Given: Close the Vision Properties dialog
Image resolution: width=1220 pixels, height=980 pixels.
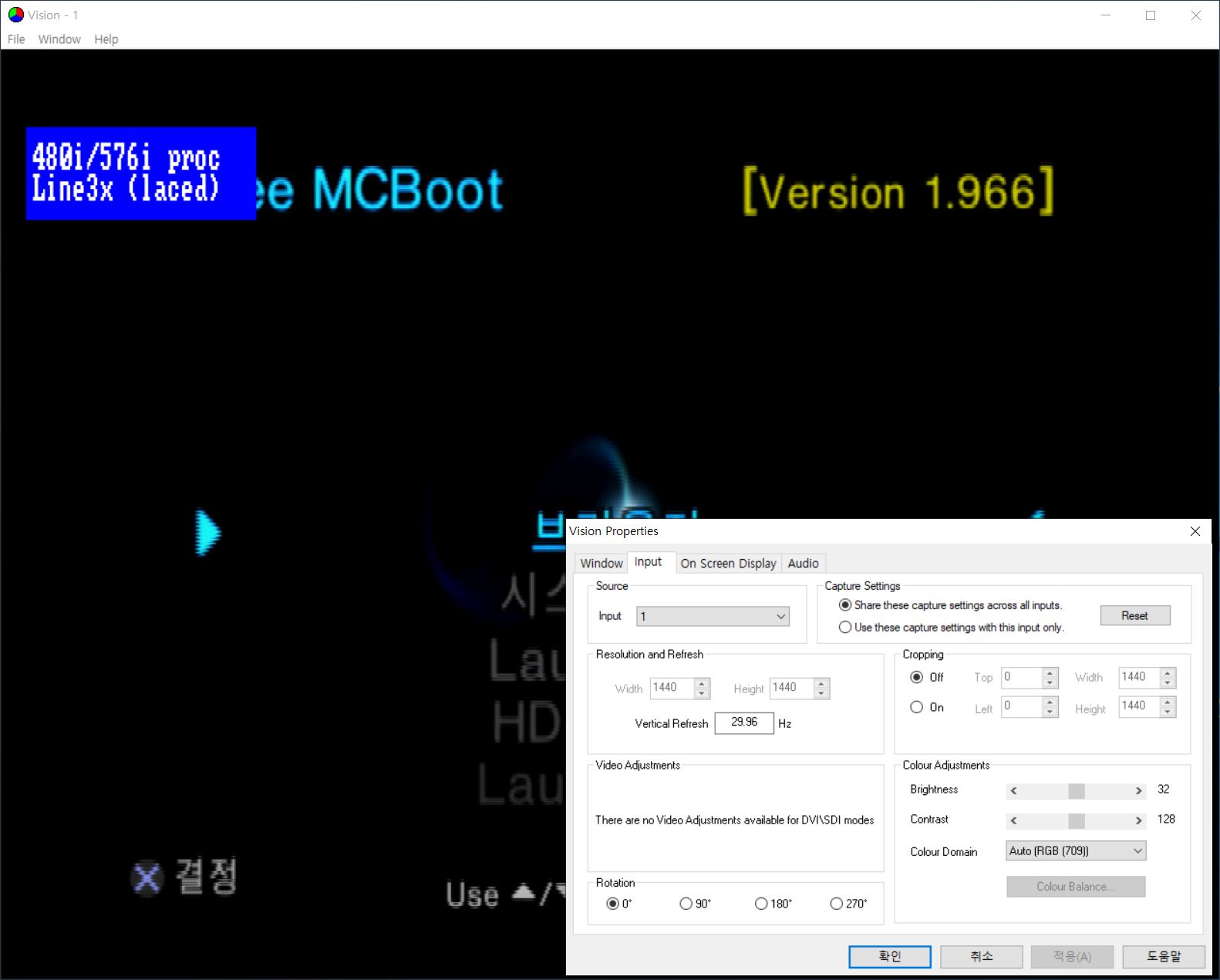Looking at the screenshot, I should click(x=1195, y=531).
